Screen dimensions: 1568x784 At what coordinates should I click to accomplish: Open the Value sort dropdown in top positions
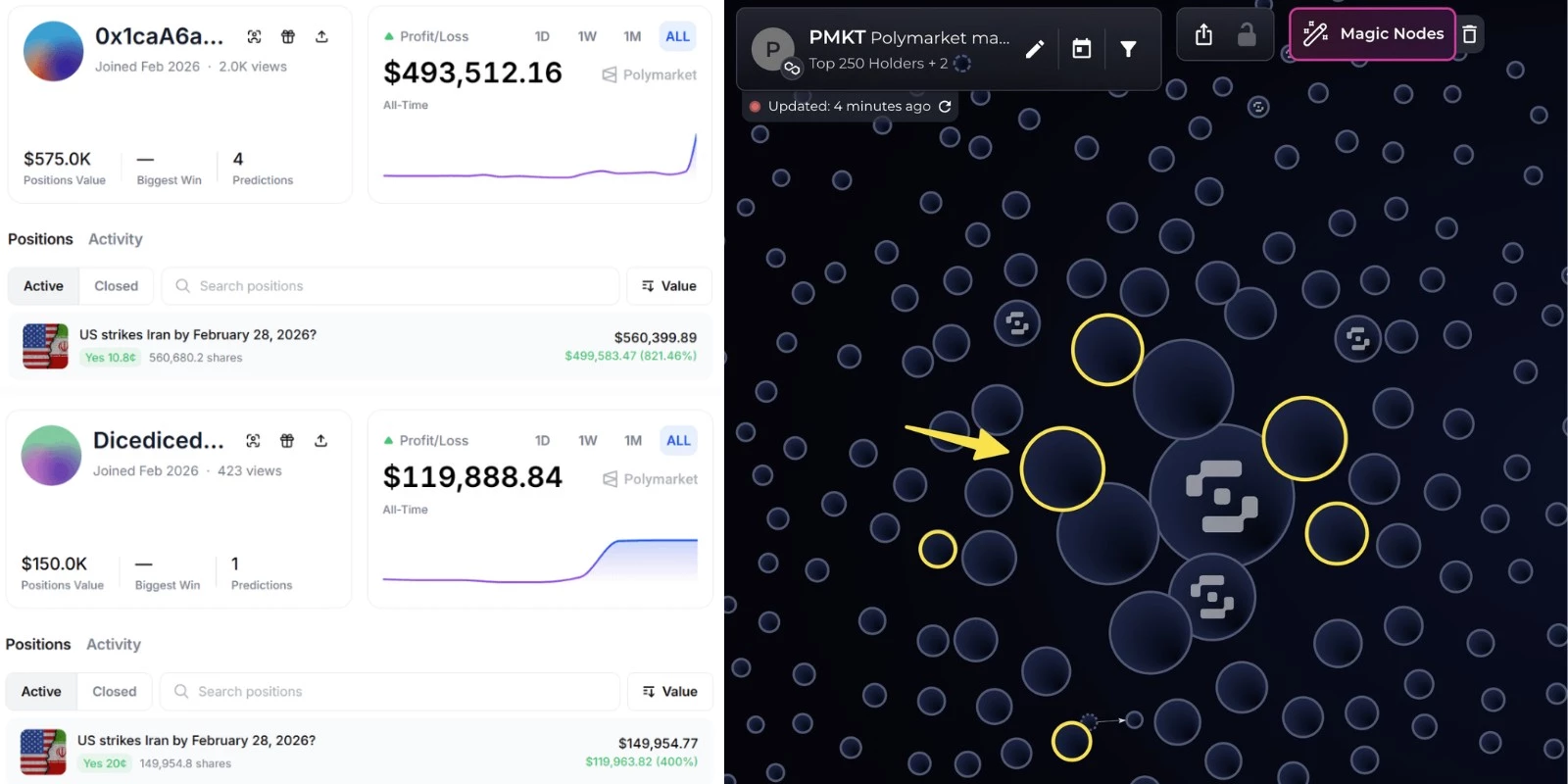(669, 286)
